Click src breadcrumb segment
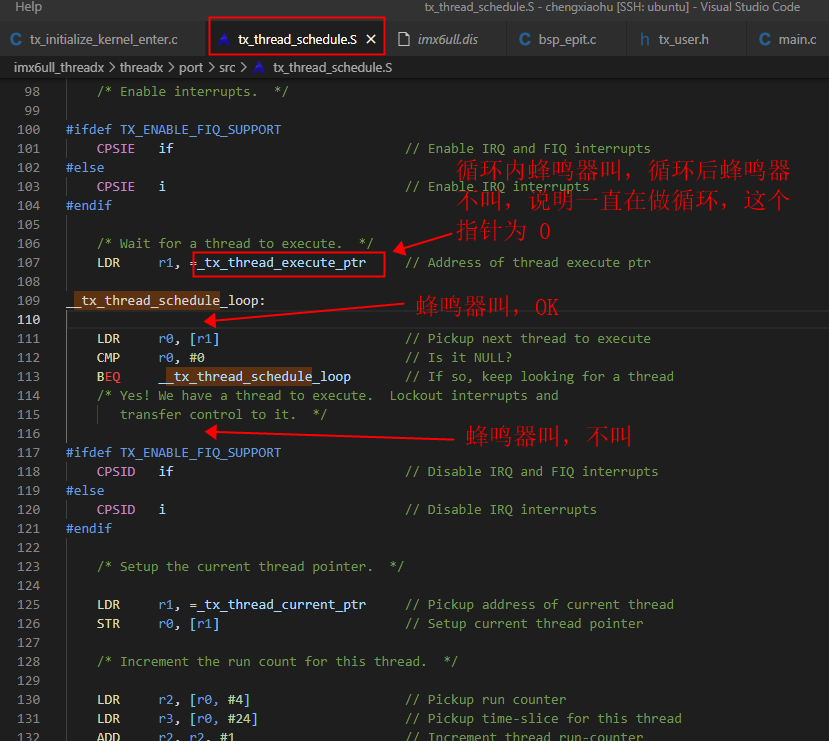 tap(227, 68)
